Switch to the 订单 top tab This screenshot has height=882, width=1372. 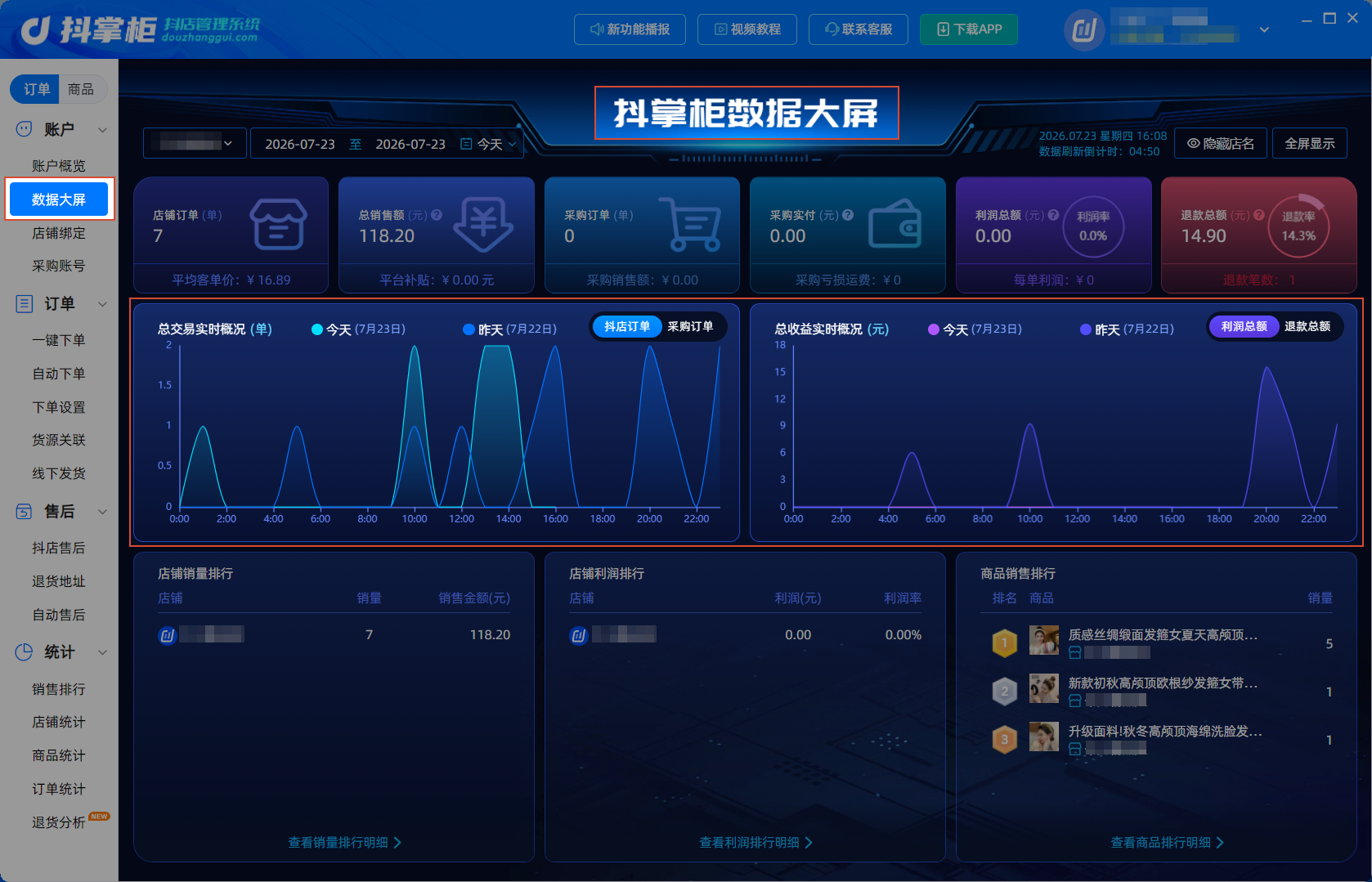(36, 89)
